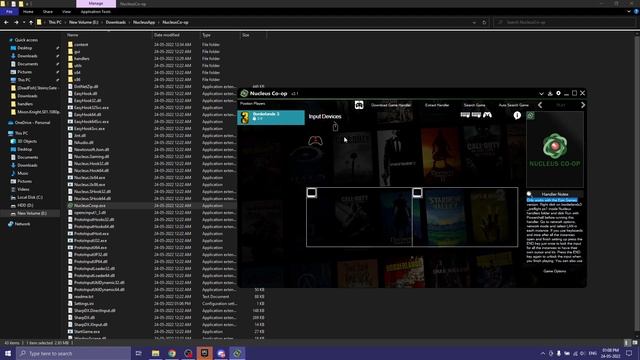Click the Explorer search box
Screen dimensions: 640x360
point(563,22)
